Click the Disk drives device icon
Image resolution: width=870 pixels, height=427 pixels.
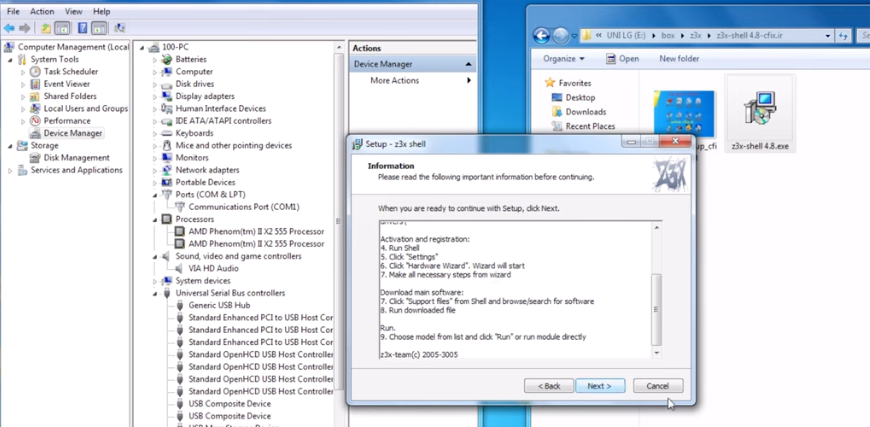point(166,84)
